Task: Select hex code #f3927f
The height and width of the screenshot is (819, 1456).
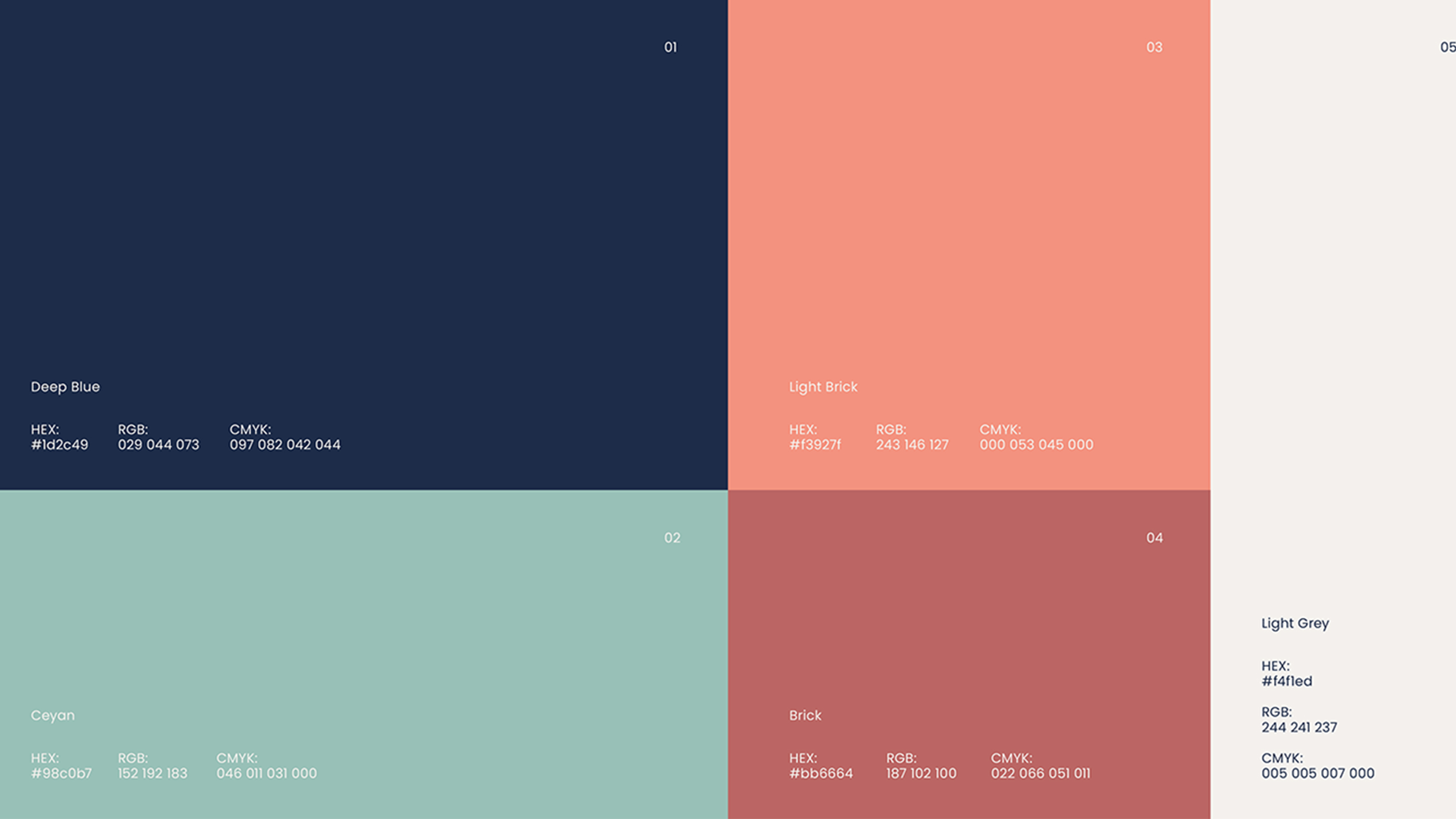Action: click(814, 445)
